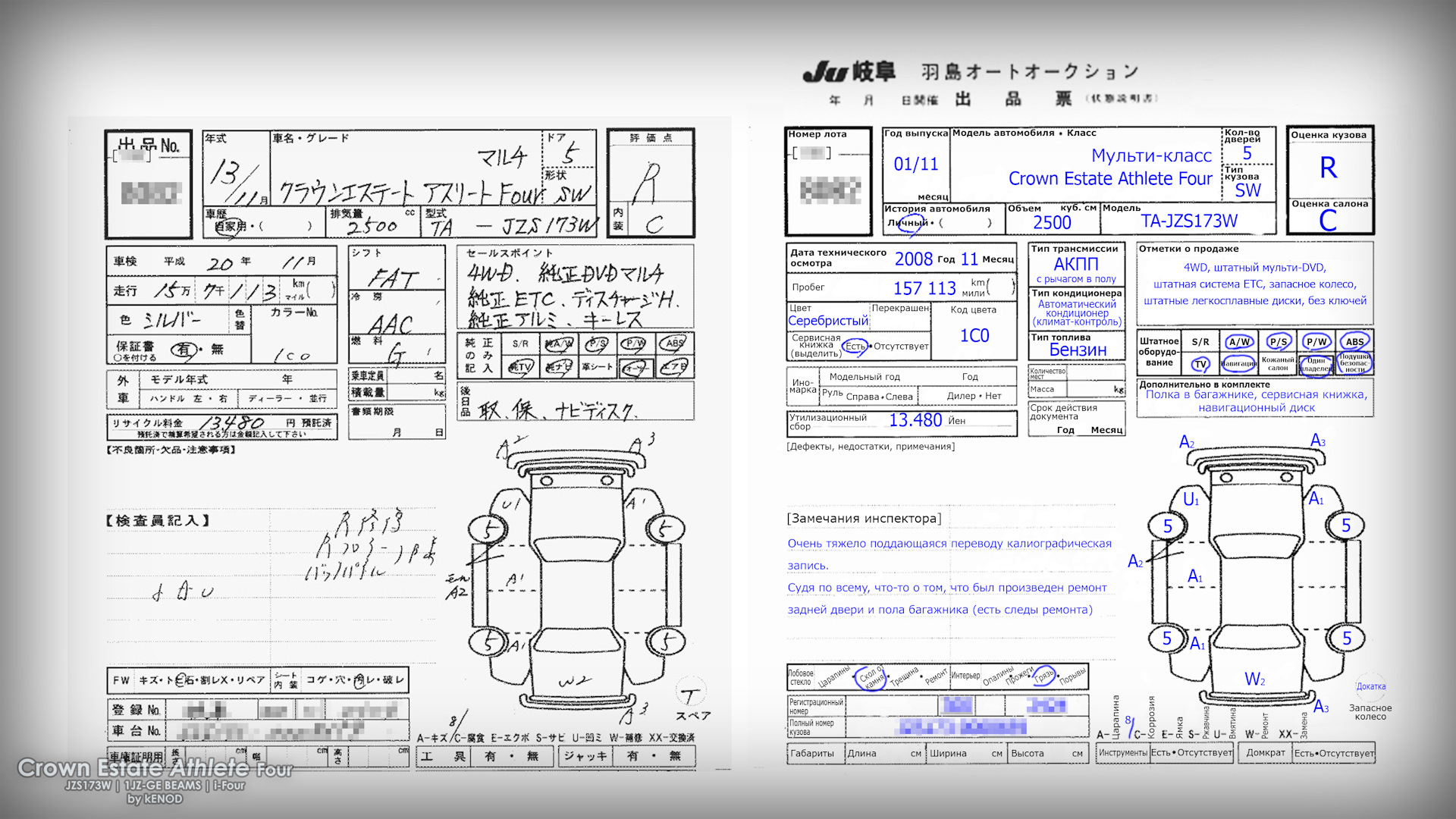
Task: Click the circled 'A/W' equipment cell in translation
Action: [1239, 342]
